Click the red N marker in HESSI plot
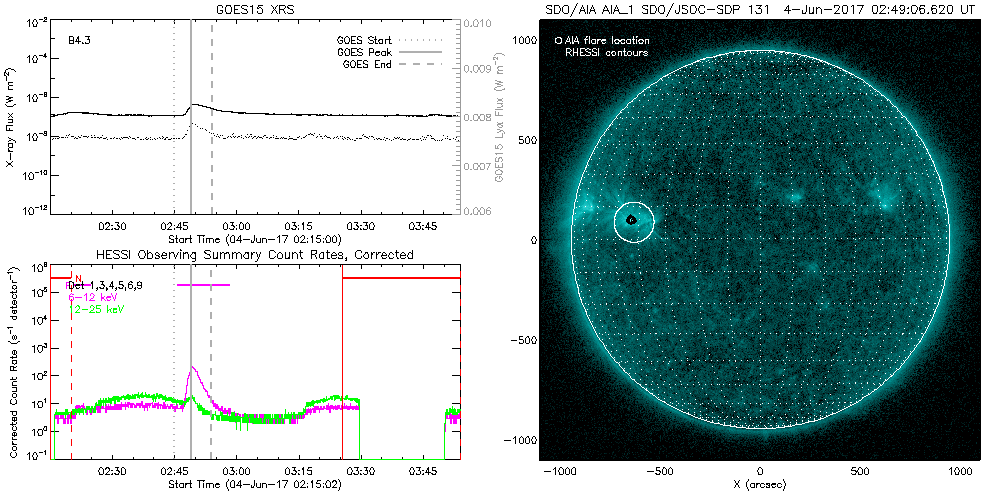Image resolution: width=1000 pixels, height=500 pixels. [x=78, y=278]
